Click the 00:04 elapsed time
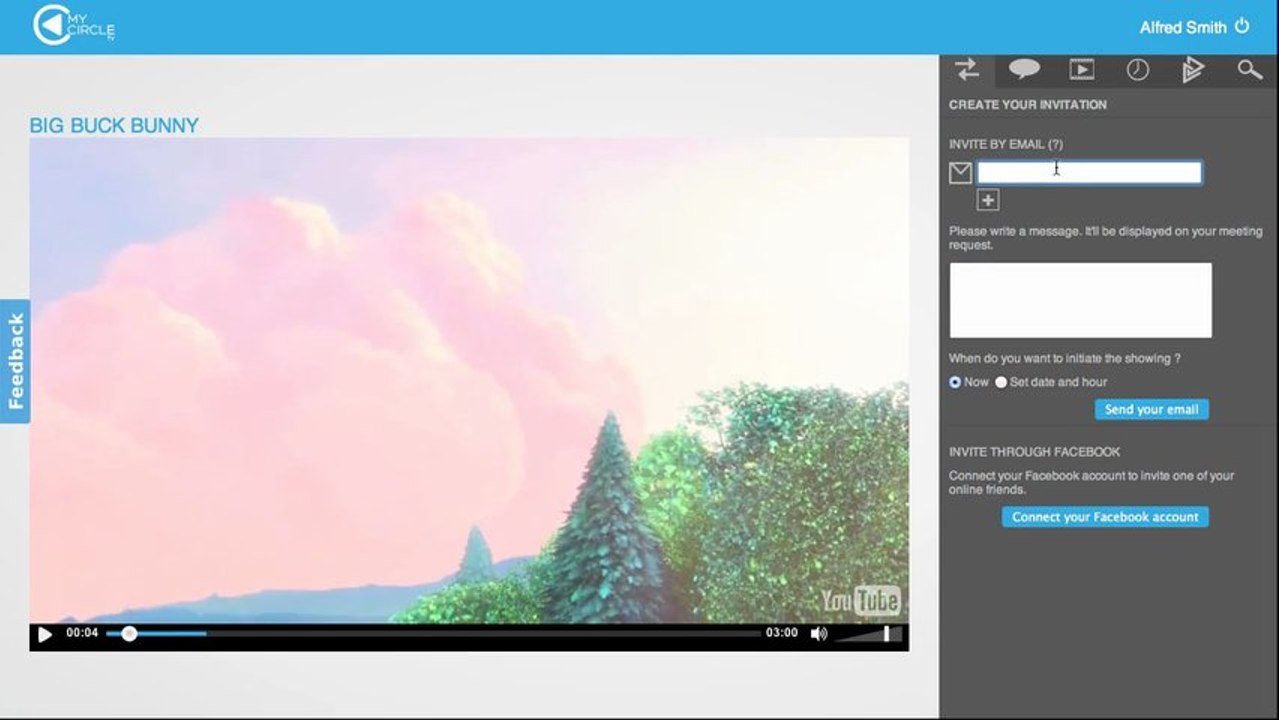This screenshot has height=720, width=1279. 82,633
